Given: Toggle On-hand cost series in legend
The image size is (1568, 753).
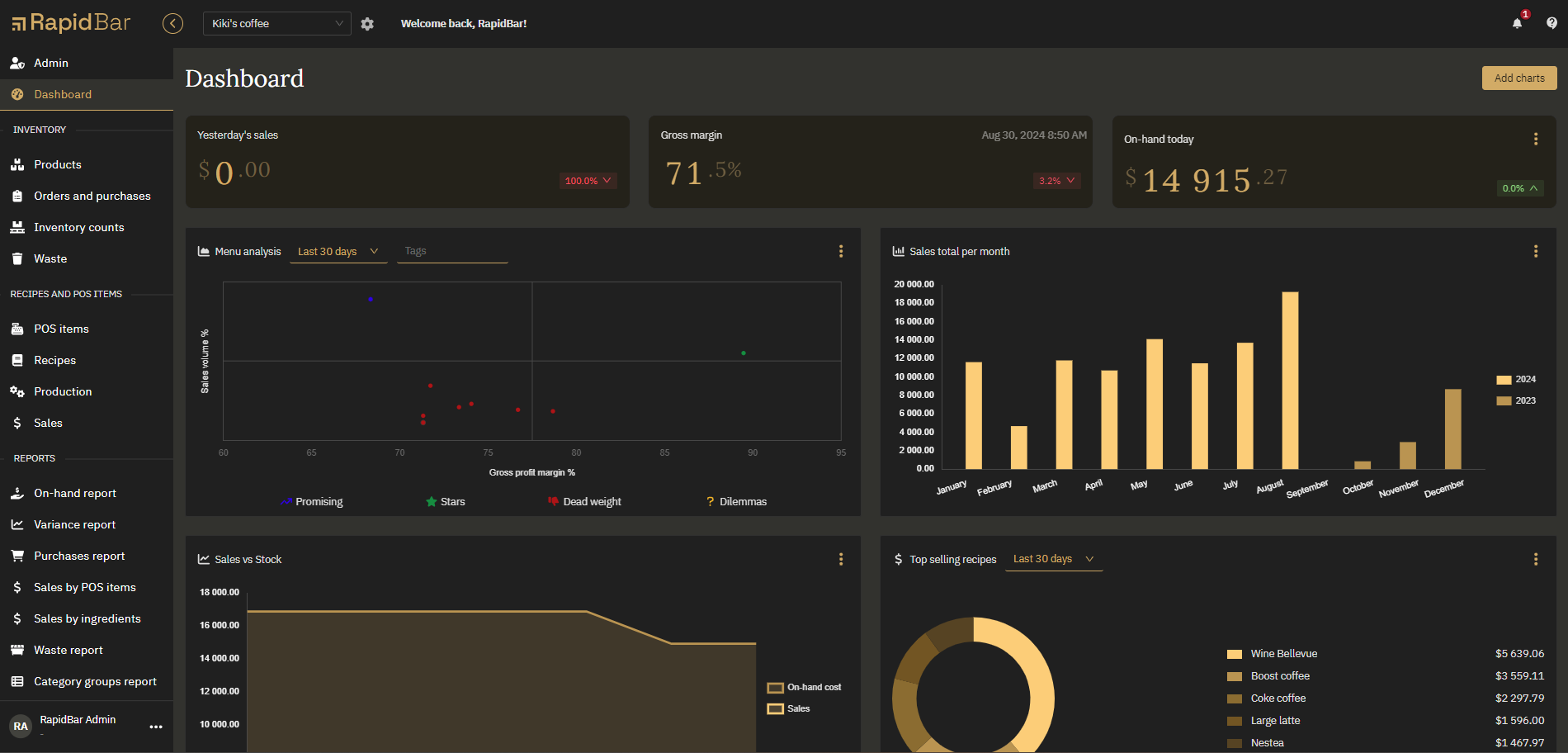Looking at the screenshot, I should click(804, 688).
